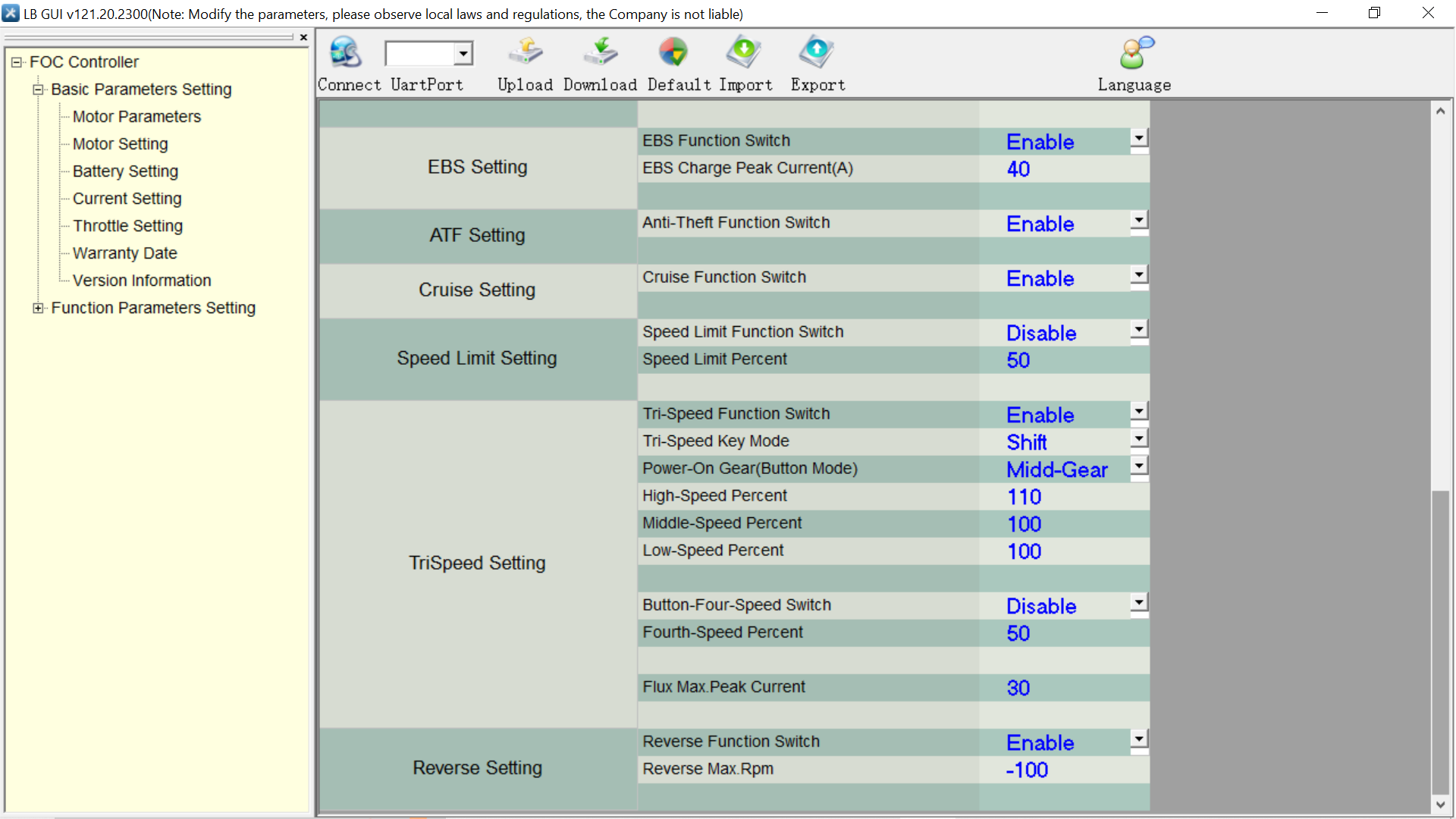
Task: Open the UartPort combo box
Action: click(x=463, y=54)
